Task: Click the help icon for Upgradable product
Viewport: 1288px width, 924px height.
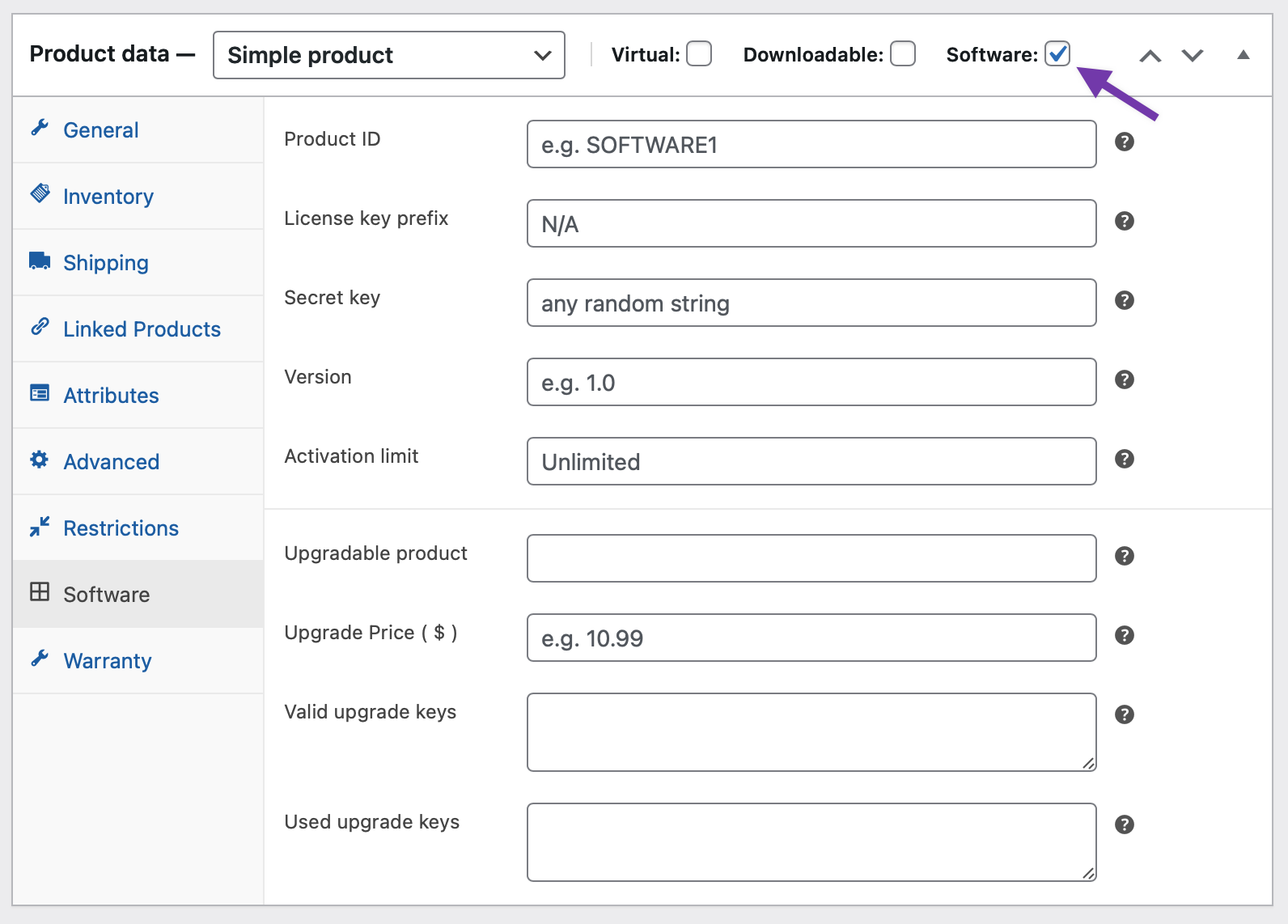Action: 1124,556
